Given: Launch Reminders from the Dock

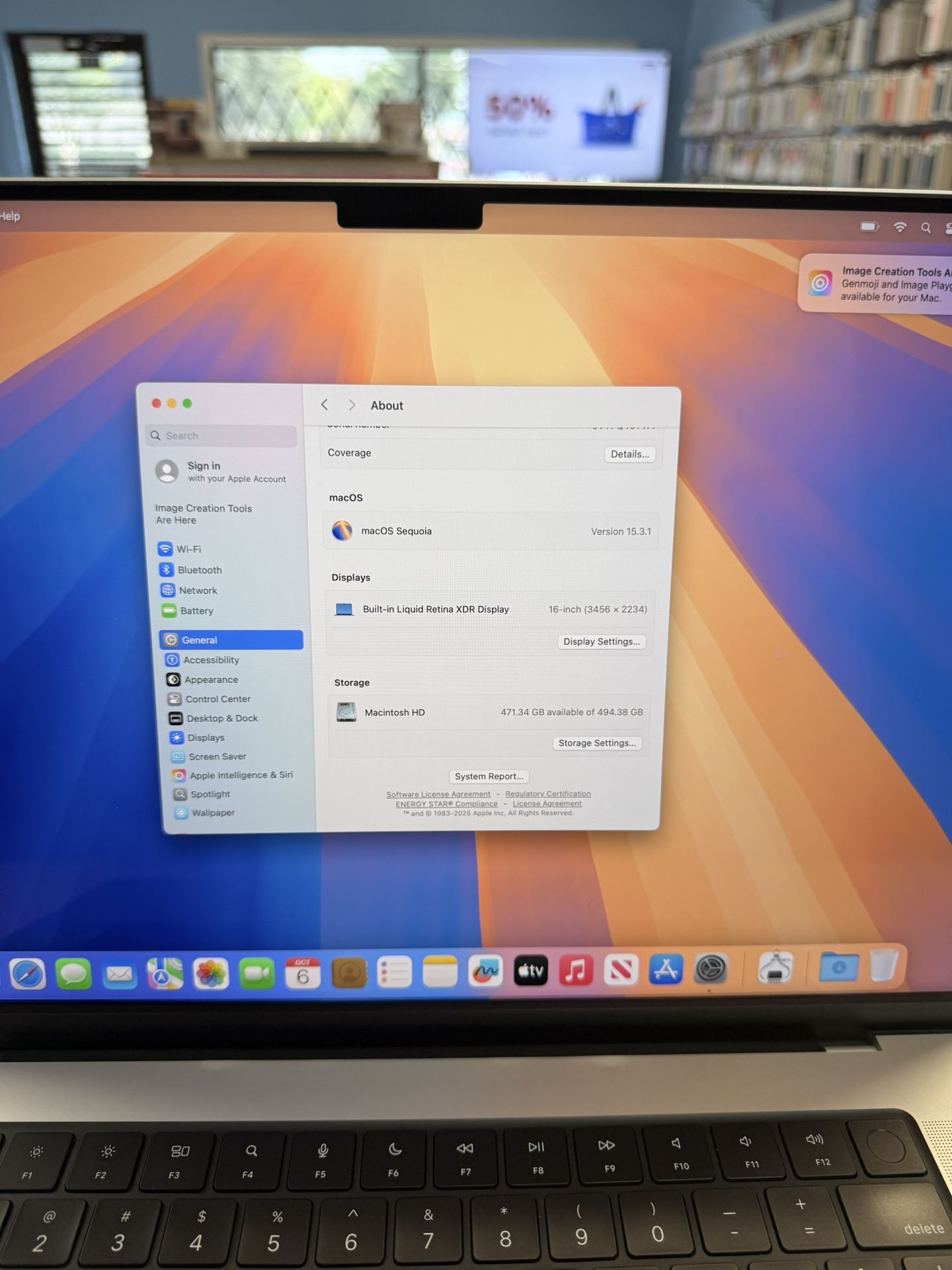Looking at the screenshot, I should pos(394,973).
